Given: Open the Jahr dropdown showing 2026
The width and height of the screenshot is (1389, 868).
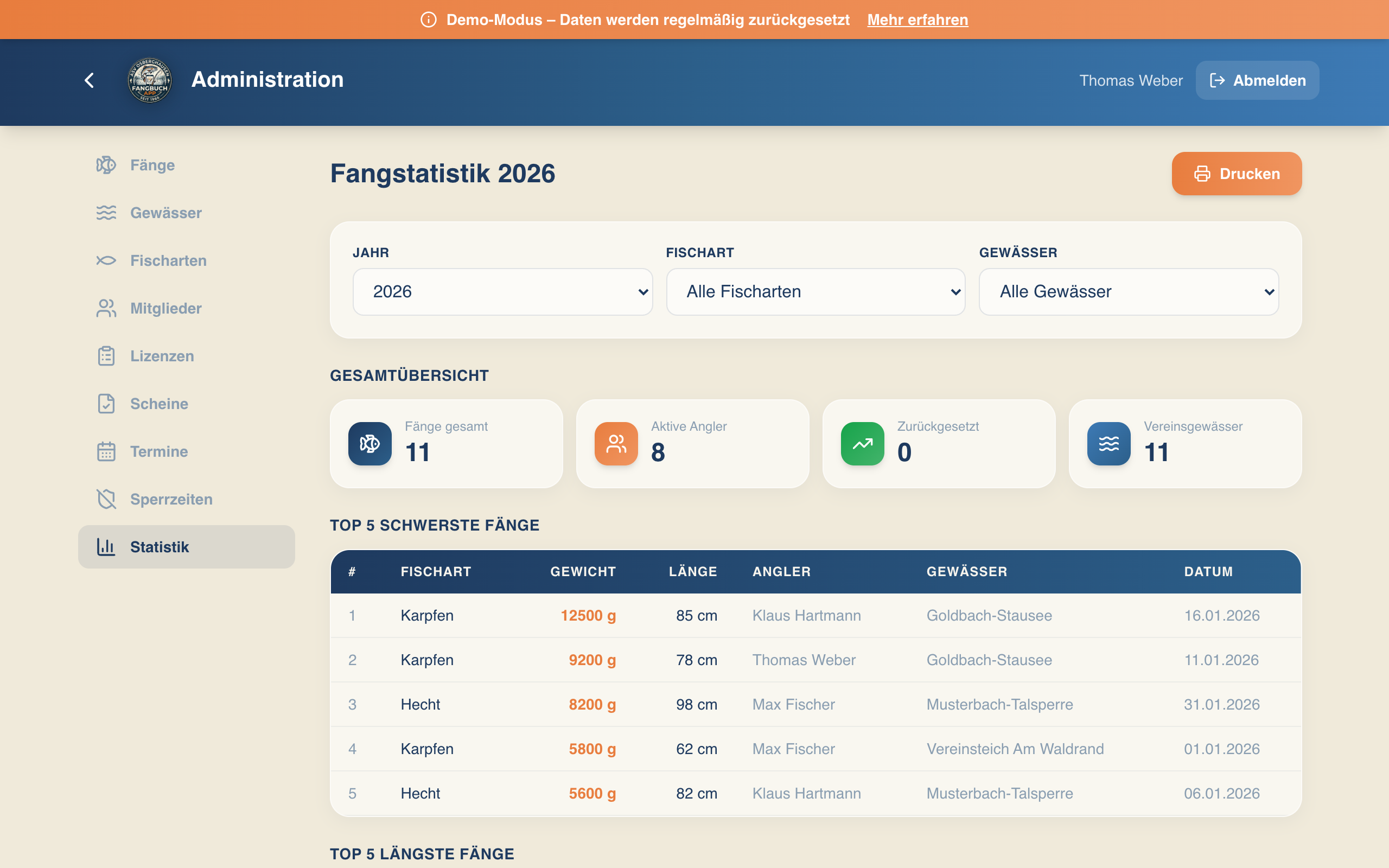Looking at the screenshot, I should click(x=502, y=292).
